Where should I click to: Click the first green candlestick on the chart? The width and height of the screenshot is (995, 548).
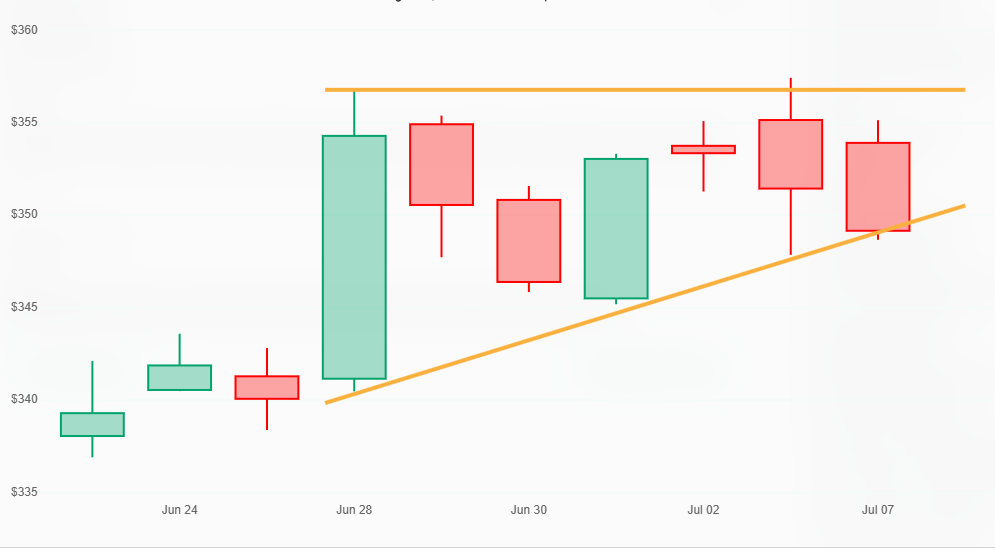[x=92, y=424]
